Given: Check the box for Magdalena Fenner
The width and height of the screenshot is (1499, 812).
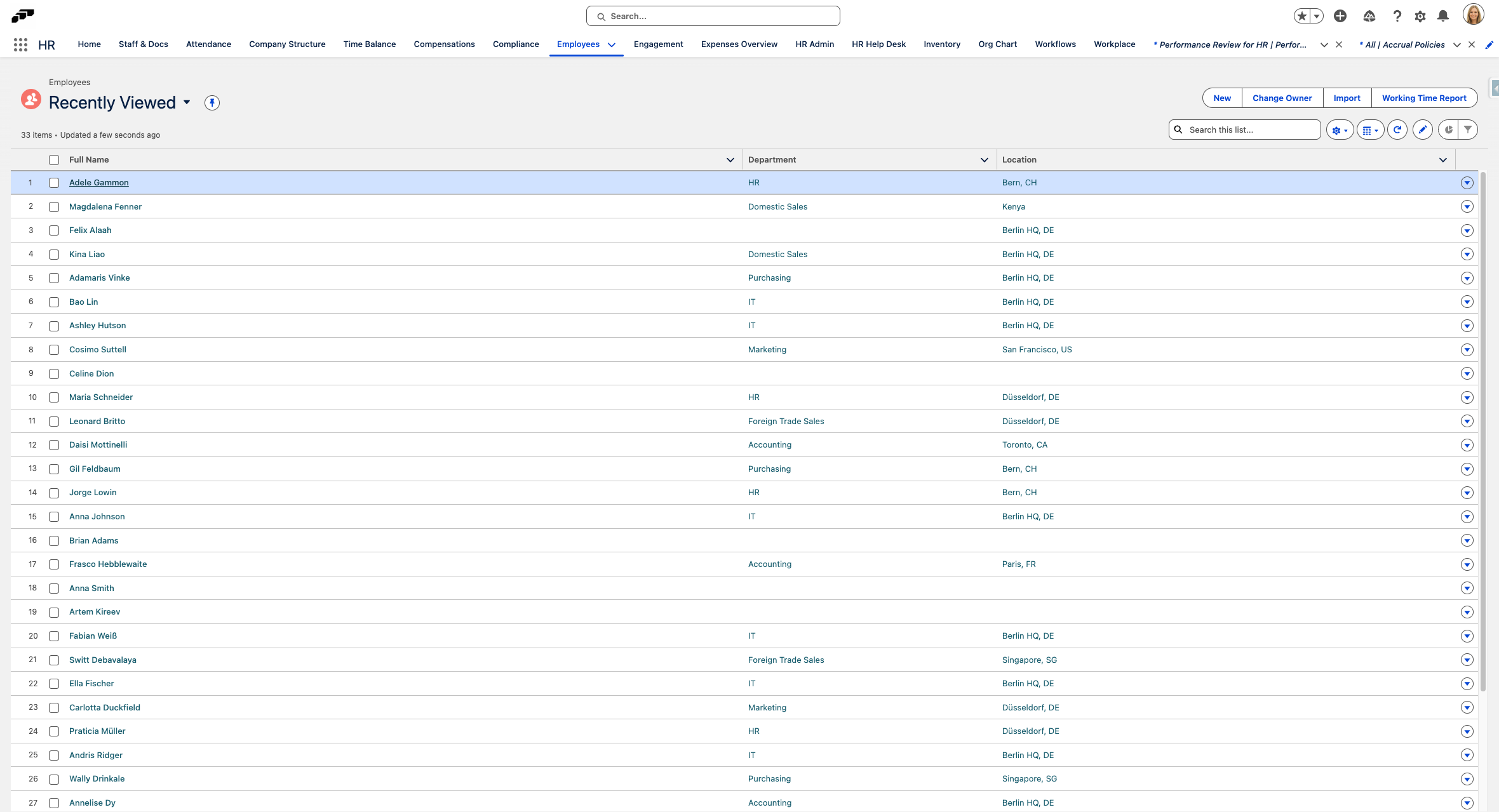Looking at the screenshot, I should point(54,207).
